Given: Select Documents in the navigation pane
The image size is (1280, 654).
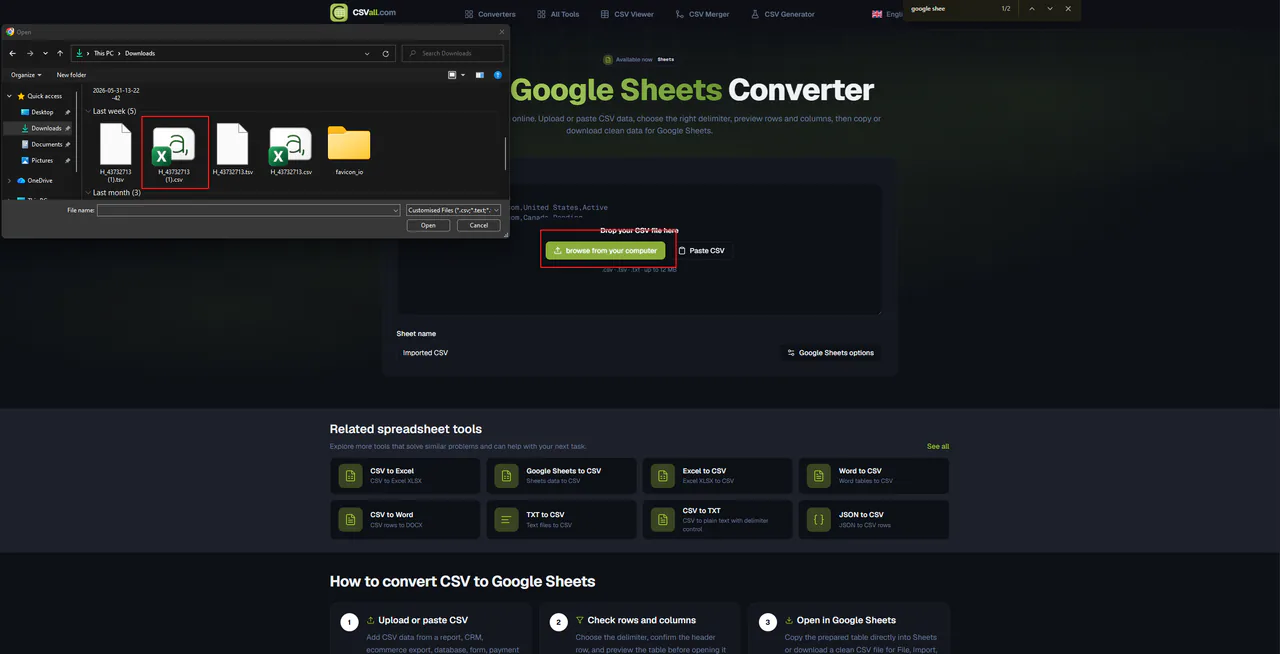Looking at the screenshot, I should tap(46, 144).
